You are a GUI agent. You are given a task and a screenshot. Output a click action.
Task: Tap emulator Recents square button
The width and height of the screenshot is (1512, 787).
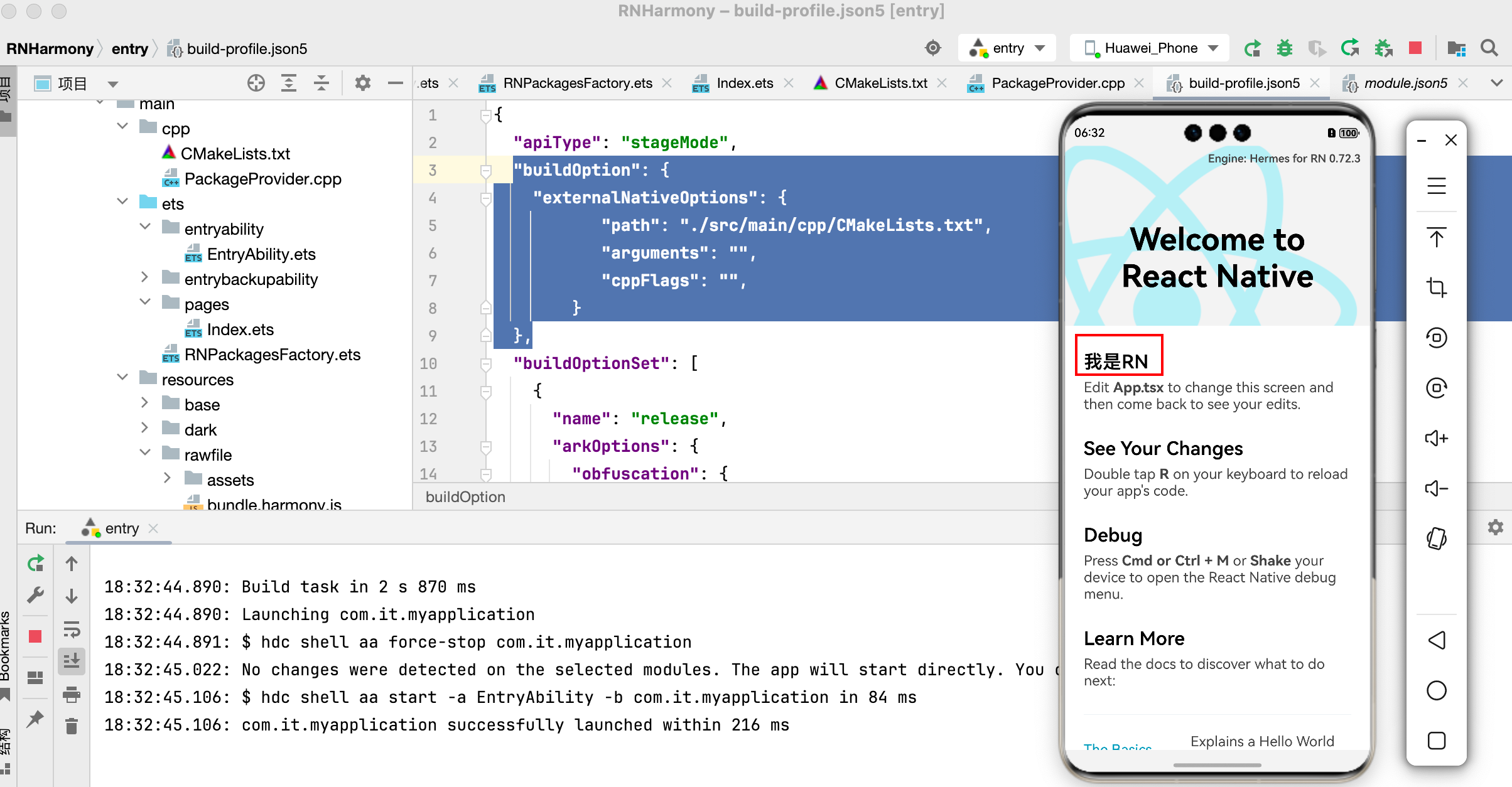pos(1437,741)
